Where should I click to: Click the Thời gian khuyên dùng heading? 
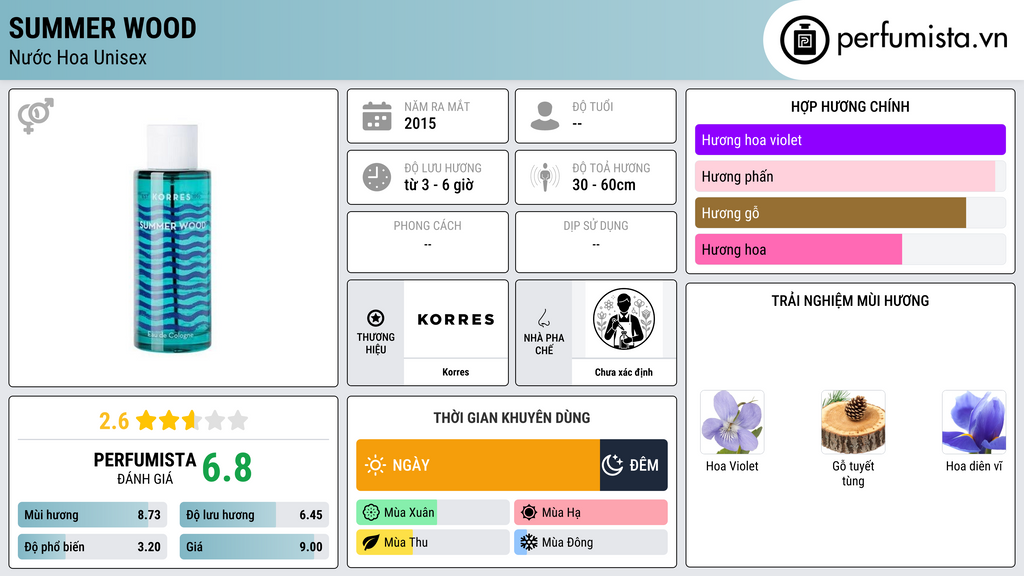tap(512, 417)
